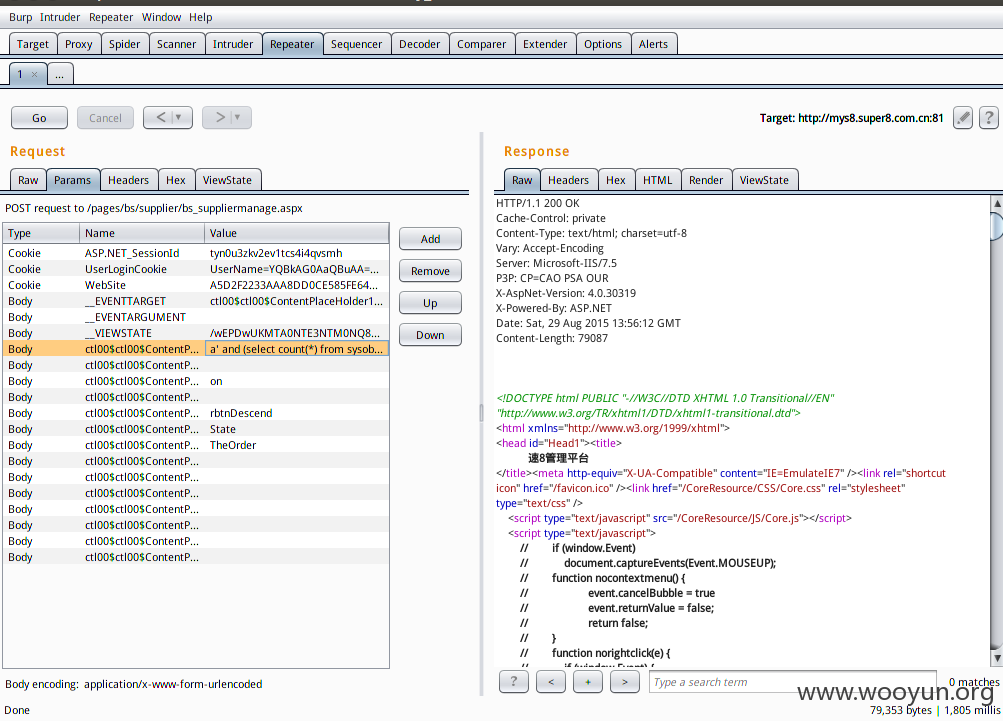Open the Help menu
The height and width of the screenshot is (721, 1003).
point(200,17)
